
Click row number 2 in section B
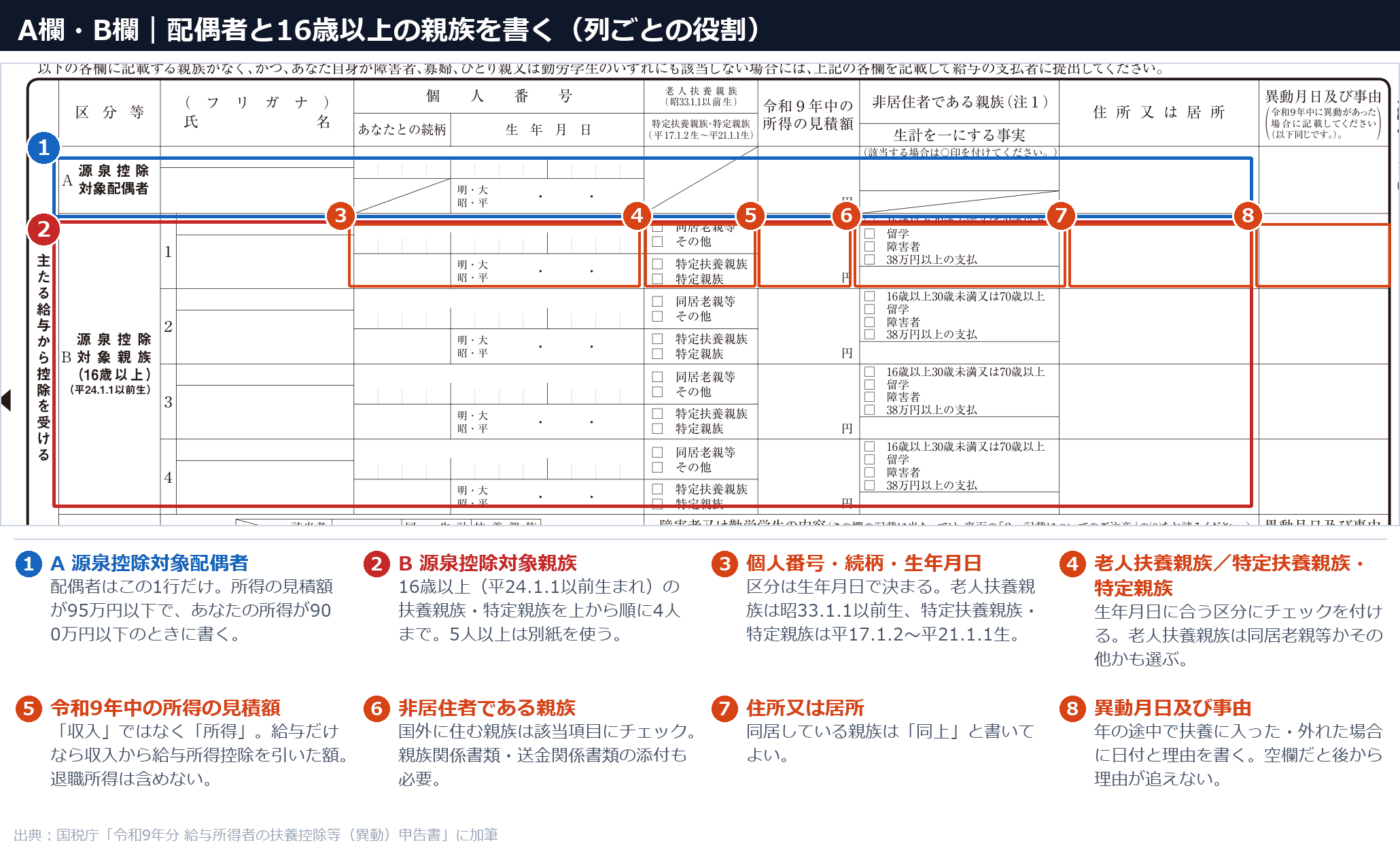(168, 326)
